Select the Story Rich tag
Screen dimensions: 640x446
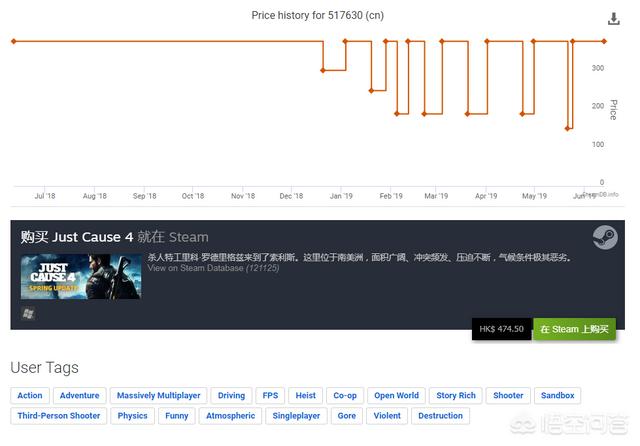coord(456,395)
